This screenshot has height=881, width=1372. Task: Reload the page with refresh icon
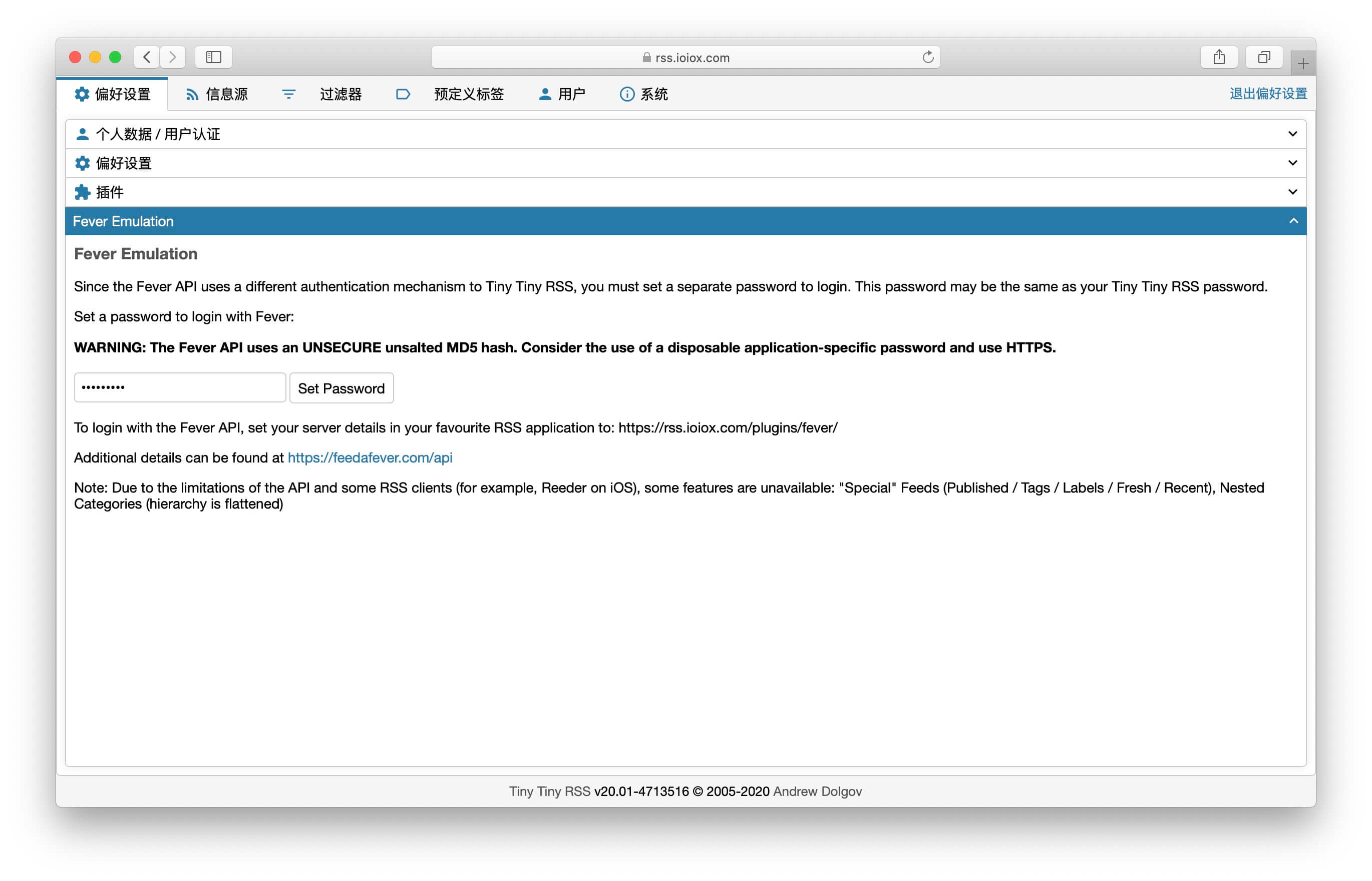pyautogui.click(x=927, y=57)
